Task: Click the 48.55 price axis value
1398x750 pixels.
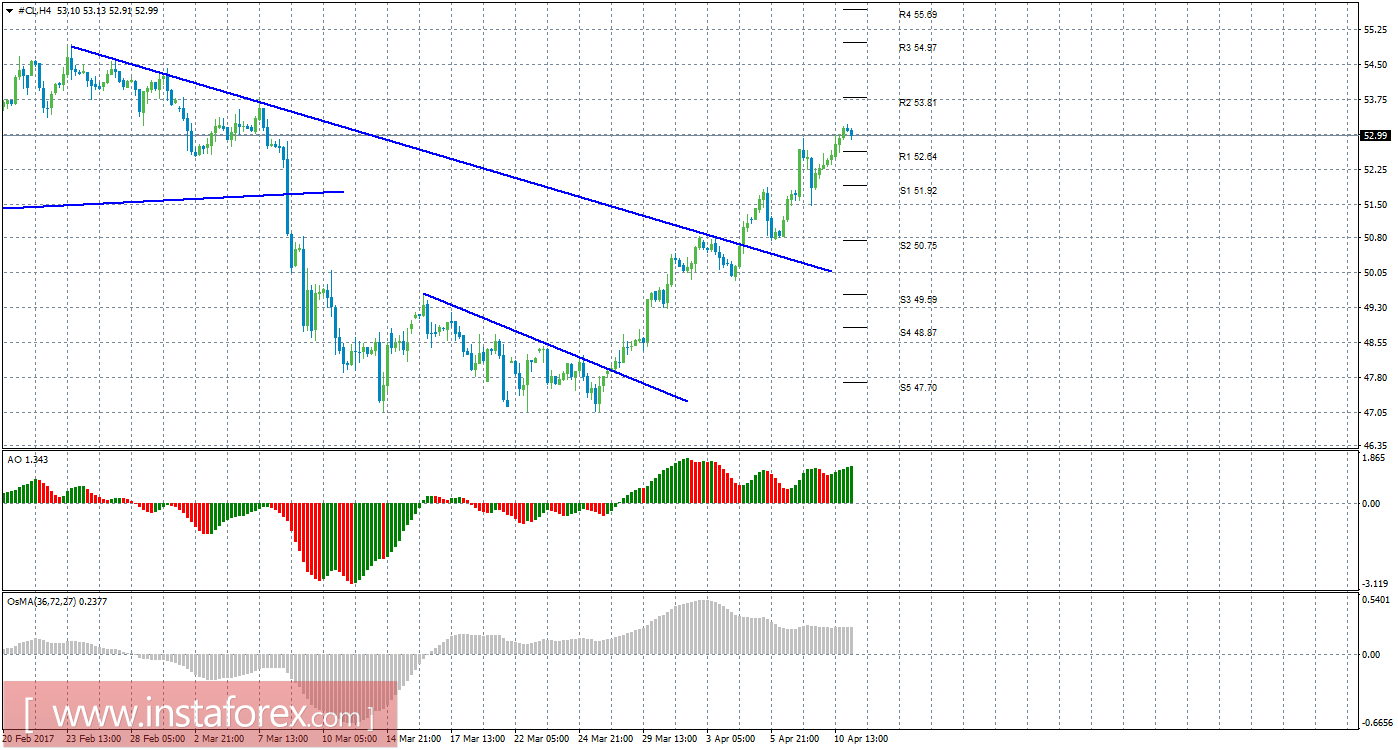Action: click(x=1374, y=343)
